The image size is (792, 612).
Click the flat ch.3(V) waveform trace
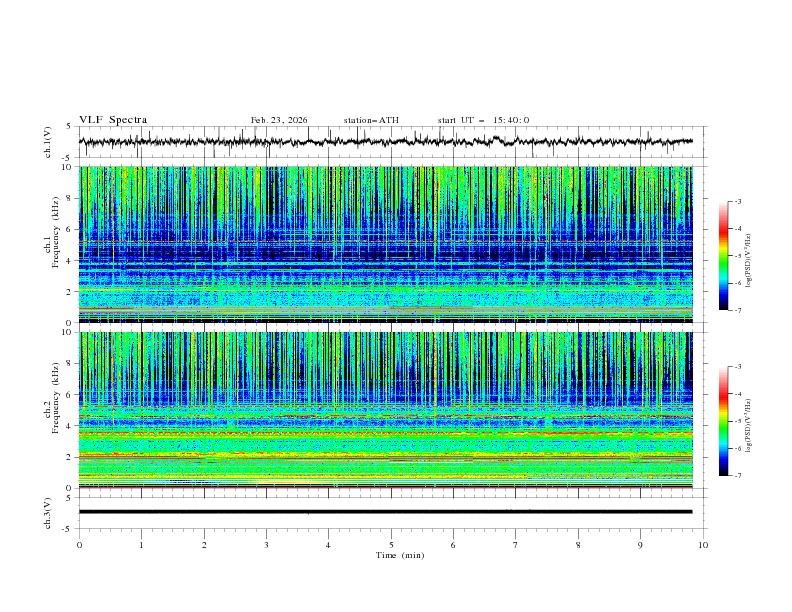(x=390, y=511)
